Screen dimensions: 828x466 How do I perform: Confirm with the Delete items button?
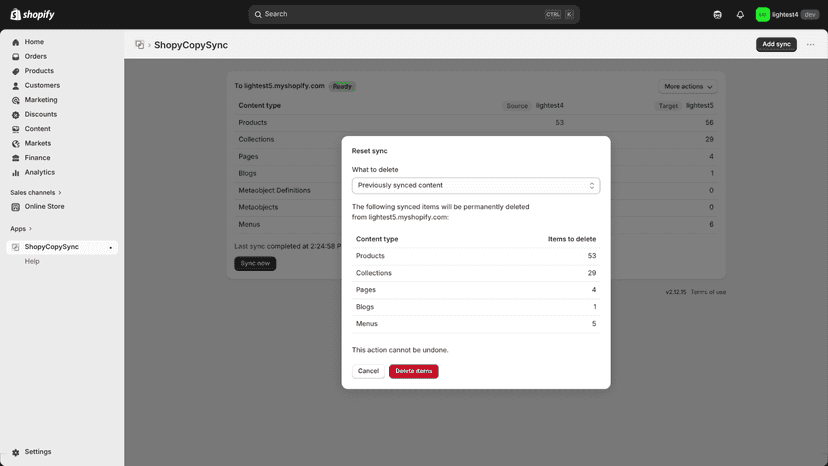pos(413,371)
